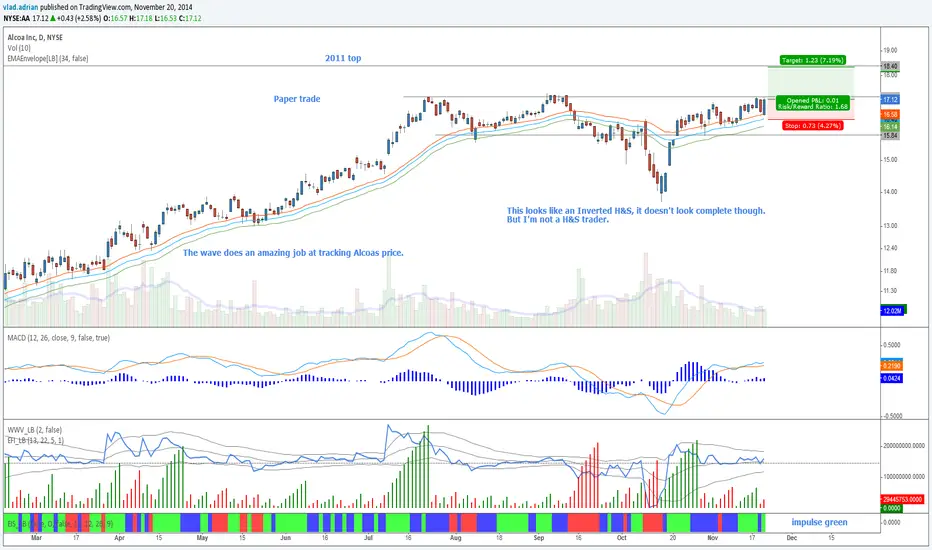The width and height of the screenshot is (932, 550).
Task: Click the 12.02M volume tag
Action: 892,310
